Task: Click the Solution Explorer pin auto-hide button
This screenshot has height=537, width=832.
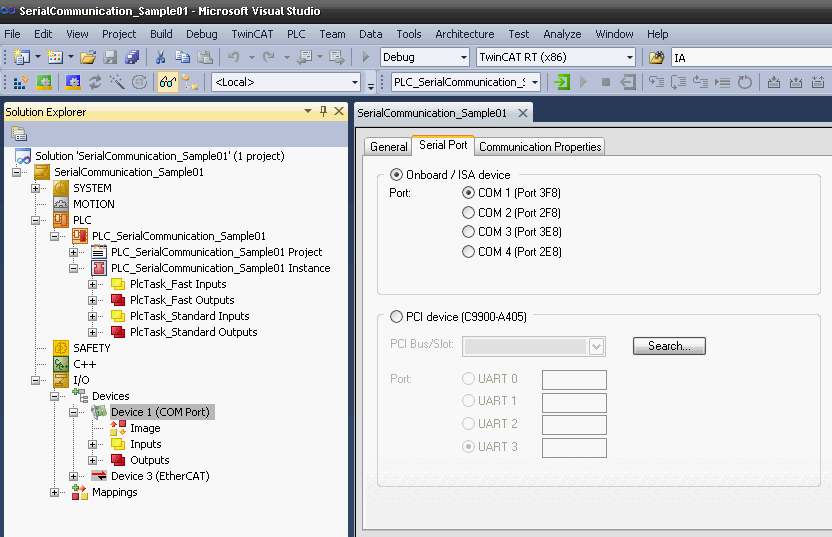Action: point(323,111)
